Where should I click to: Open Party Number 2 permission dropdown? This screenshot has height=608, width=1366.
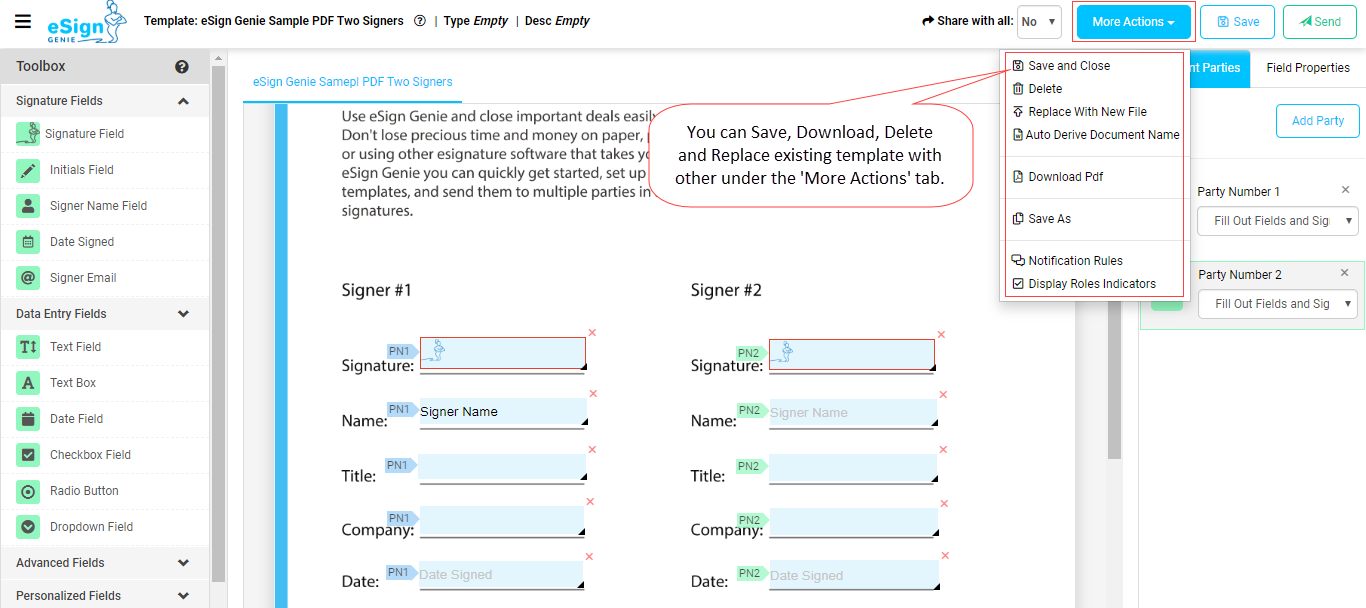click(1278, 304)
